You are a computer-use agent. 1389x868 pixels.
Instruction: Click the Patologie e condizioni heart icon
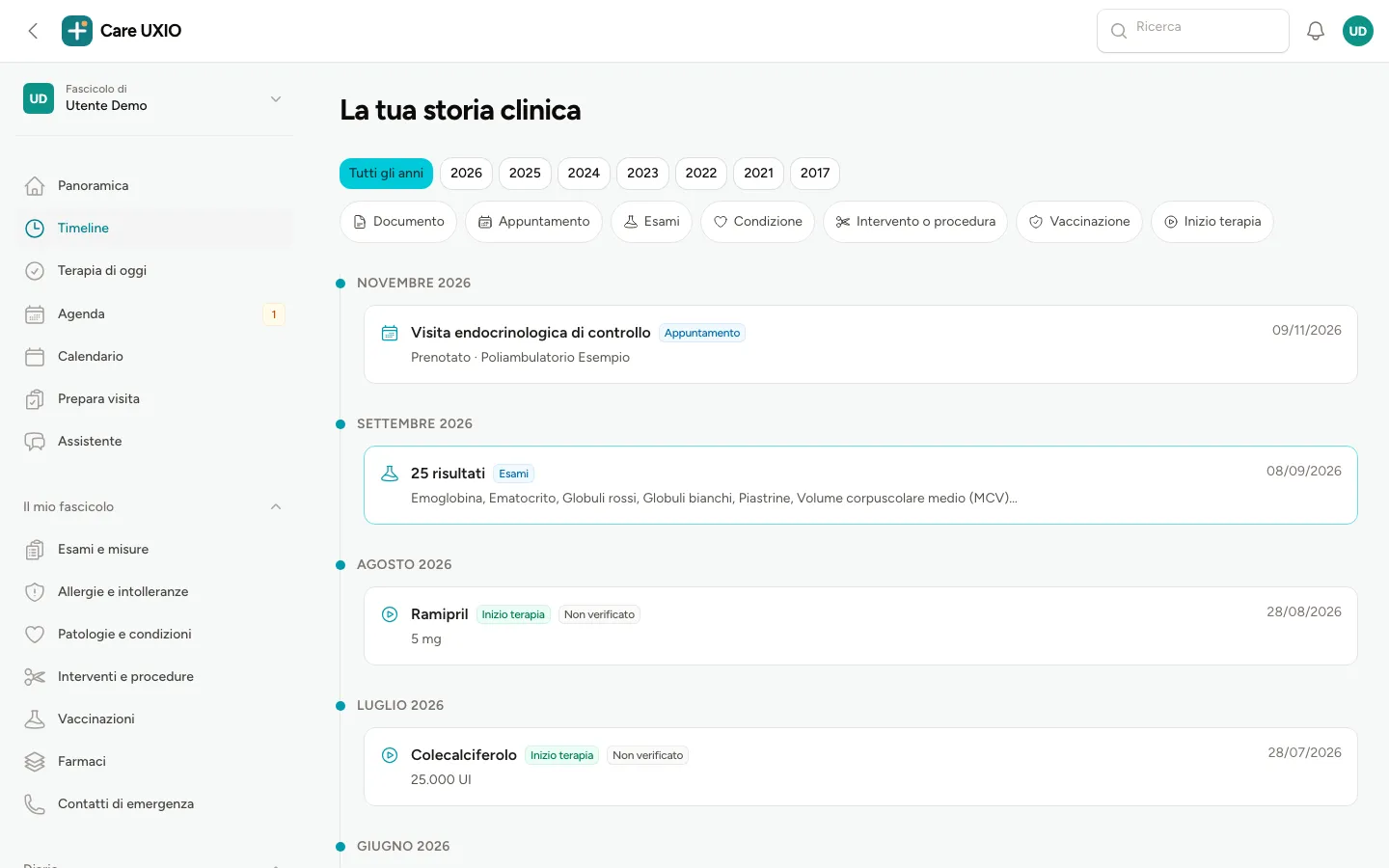point(35,635)
